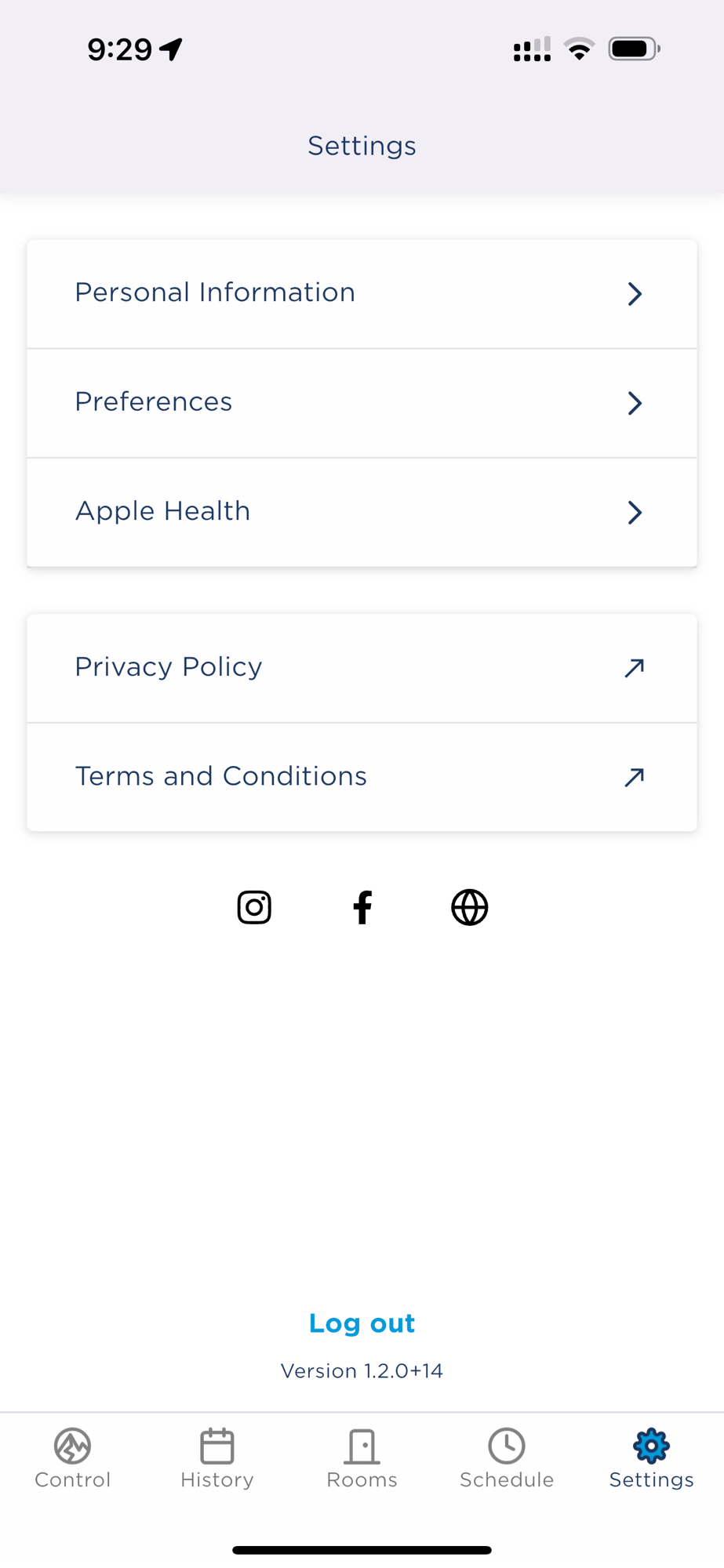Image resolution: width=724 pixels, height=1568 pixels.
Task: Select the Apple Health menu entry
Action: point(163,511)
